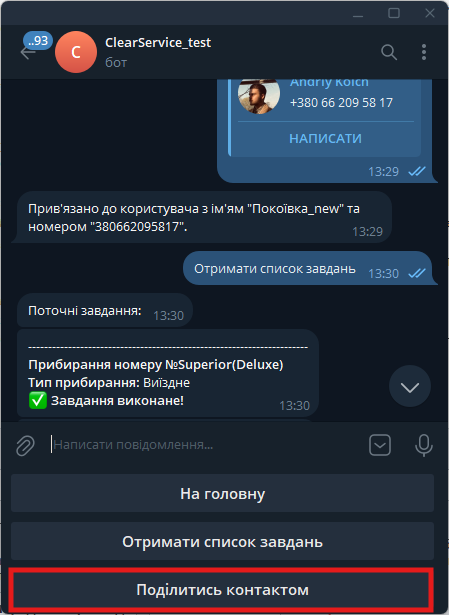Open the three-dot chat options menu
This screenshot has width=449, height=615.
click(424, 52)
